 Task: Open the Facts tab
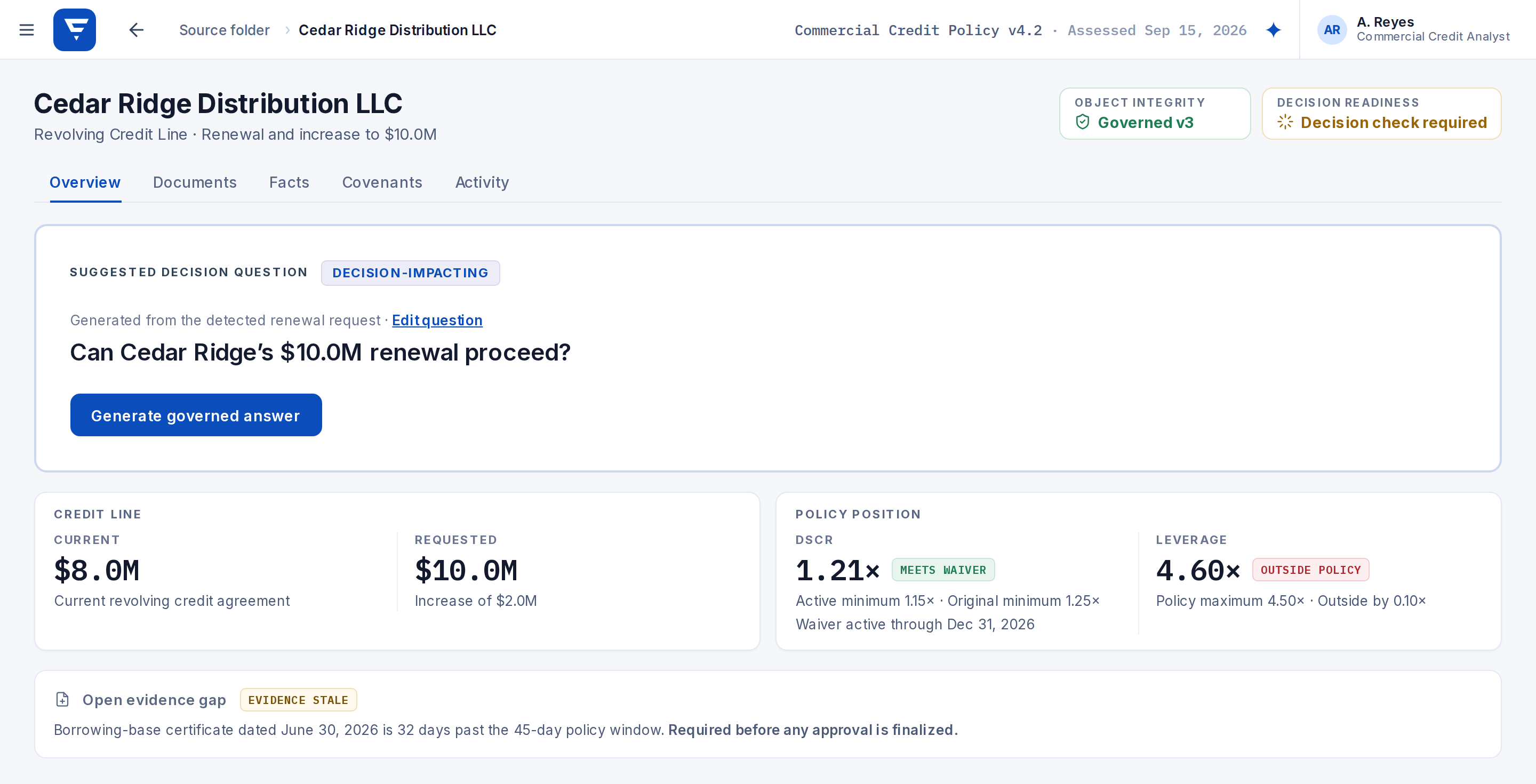(x=289, y=182)
